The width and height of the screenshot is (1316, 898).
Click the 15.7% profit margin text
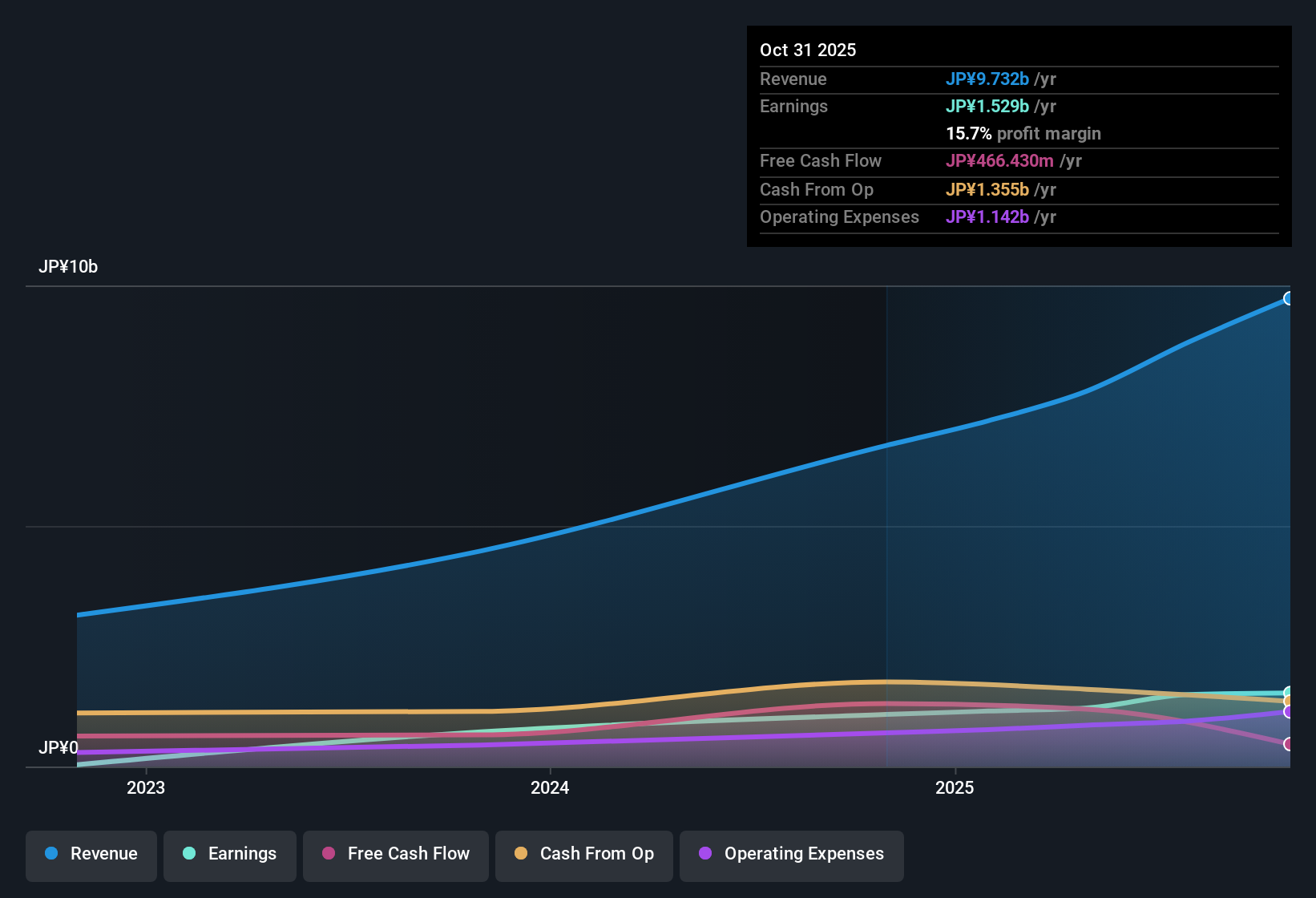(x=1023, y=133)
